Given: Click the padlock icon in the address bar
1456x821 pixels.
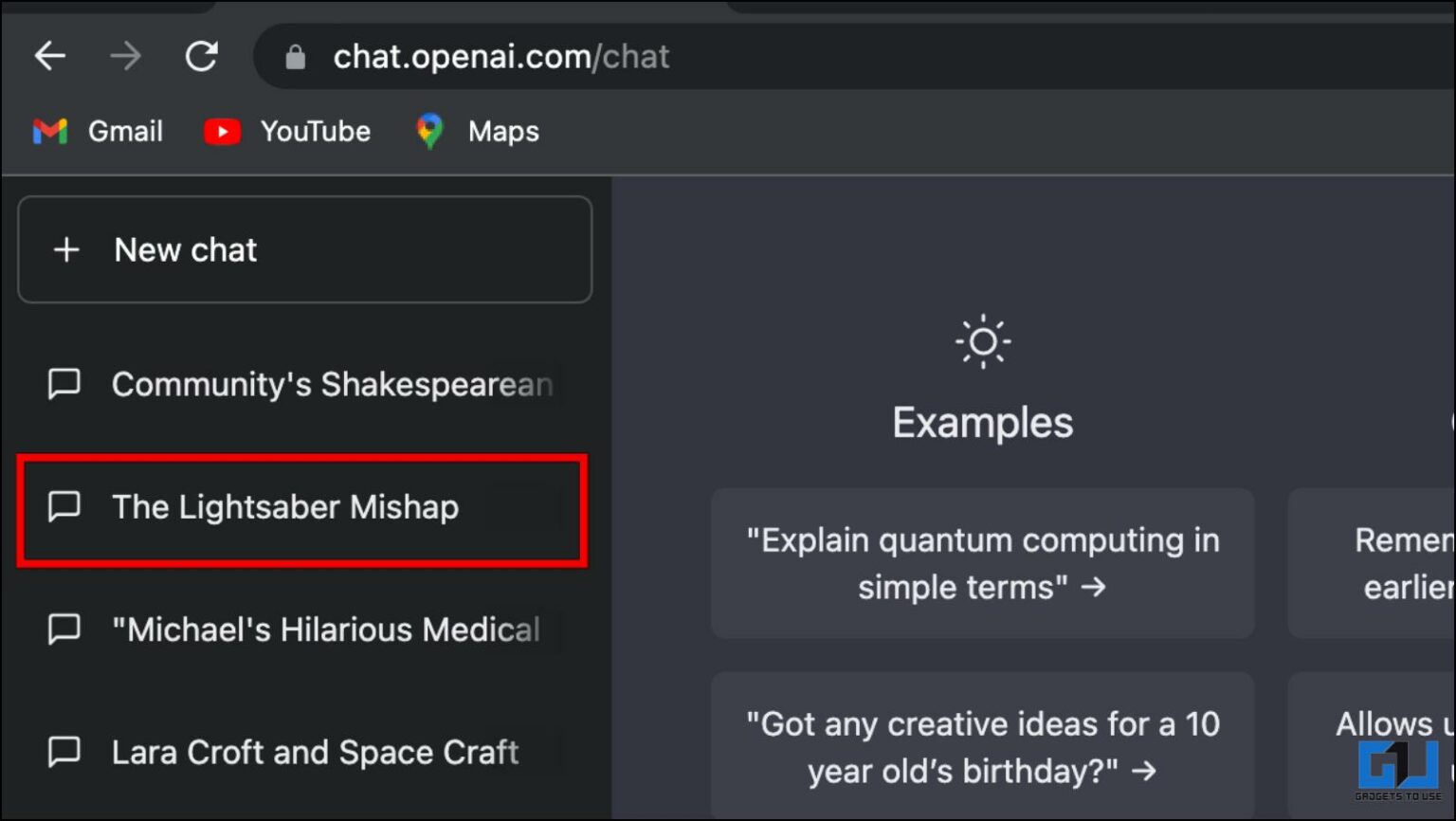Looking at the screenshot, I should (x=295, y=56).
